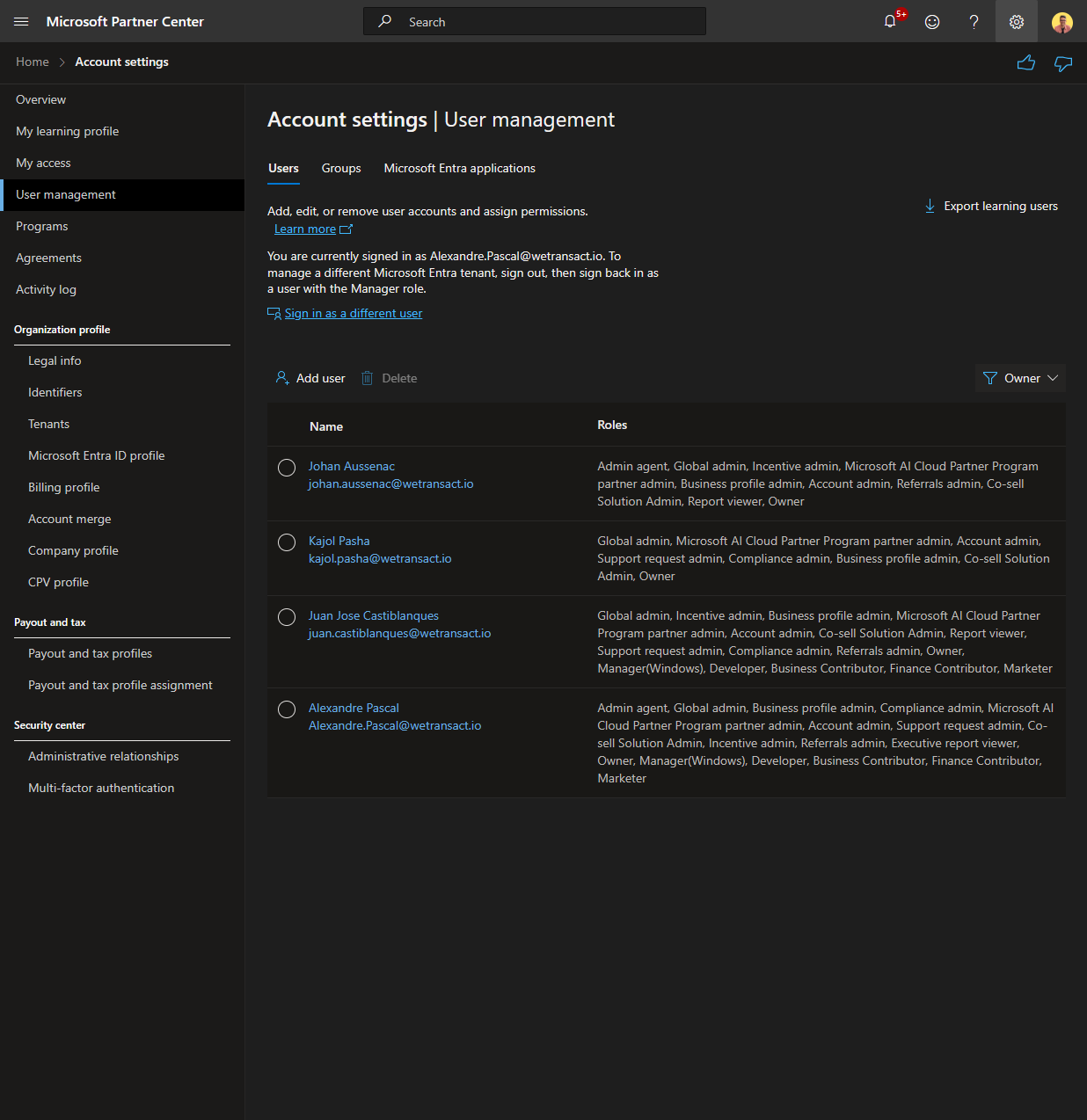Click the Delete button
This screenshot has width=1087, height=1120.
(x=390, y=378)
